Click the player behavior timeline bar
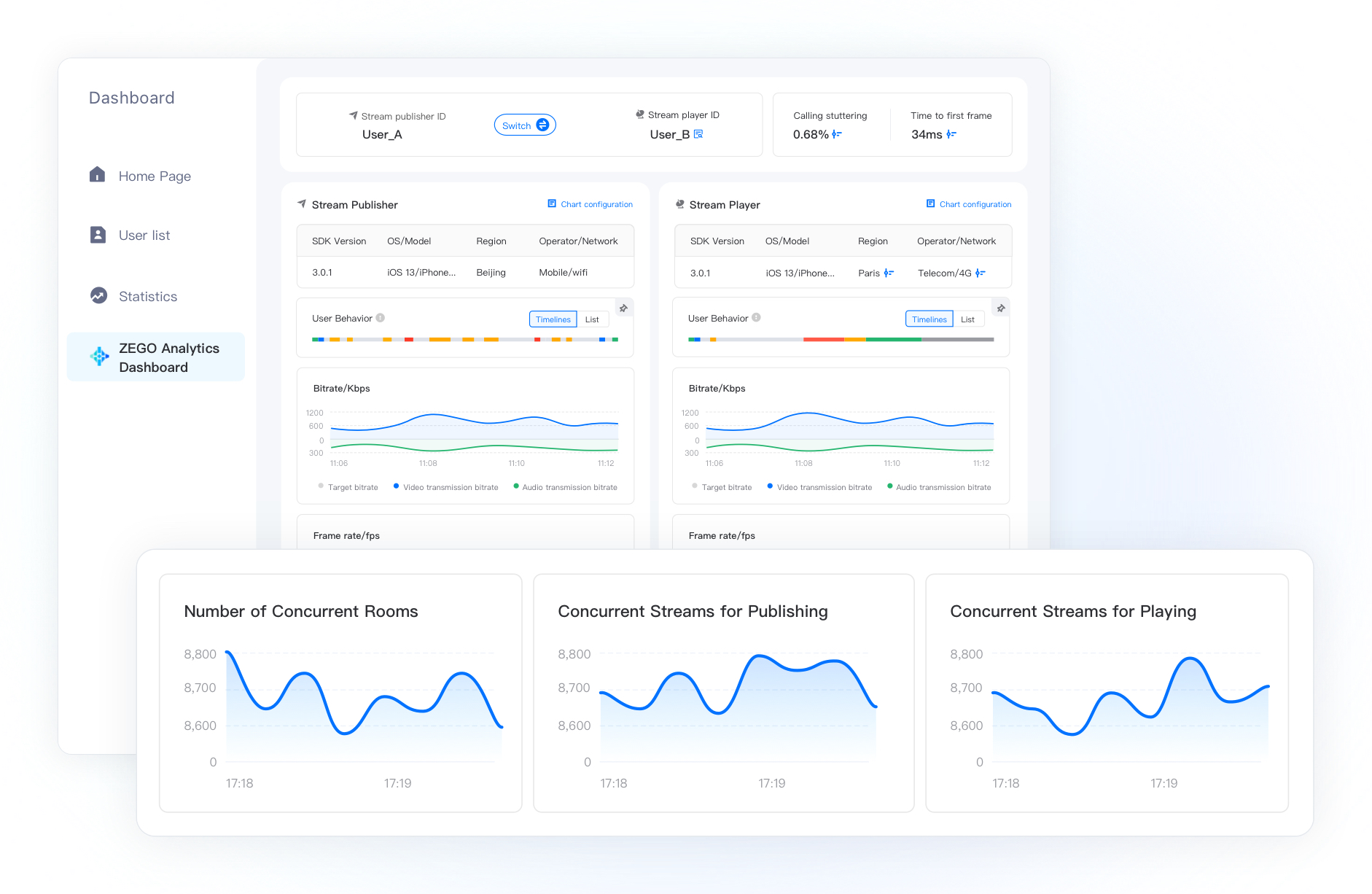This screenshot has width=1372, height=894. coord(841,339)
